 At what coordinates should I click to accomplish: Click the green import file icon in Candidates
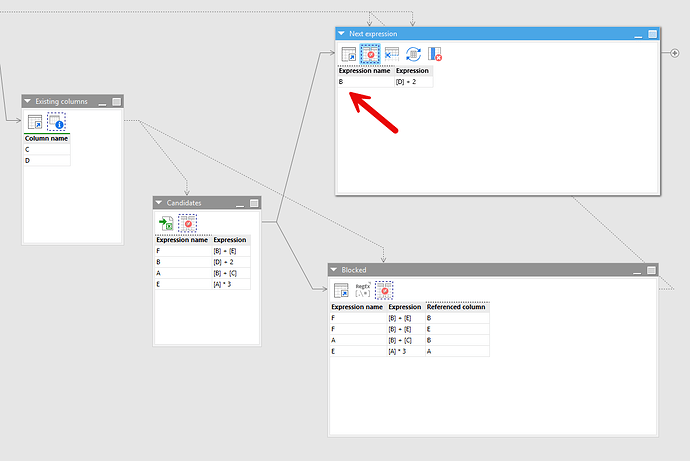(x=166, y=223)
